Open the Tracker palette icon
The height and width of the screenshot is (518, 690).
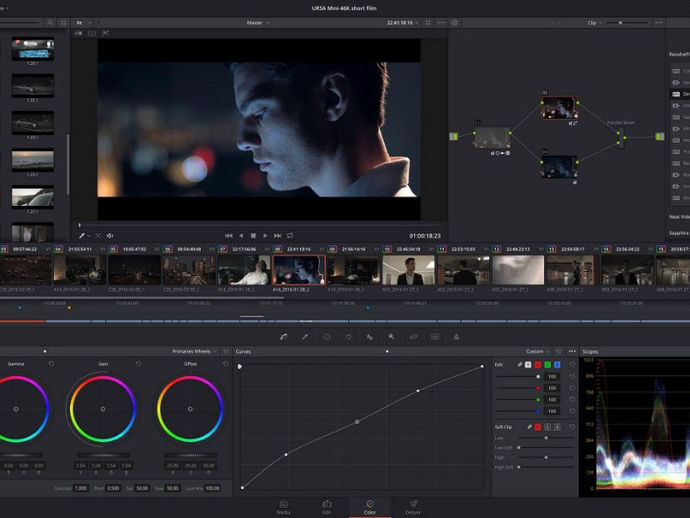(348, 337)
